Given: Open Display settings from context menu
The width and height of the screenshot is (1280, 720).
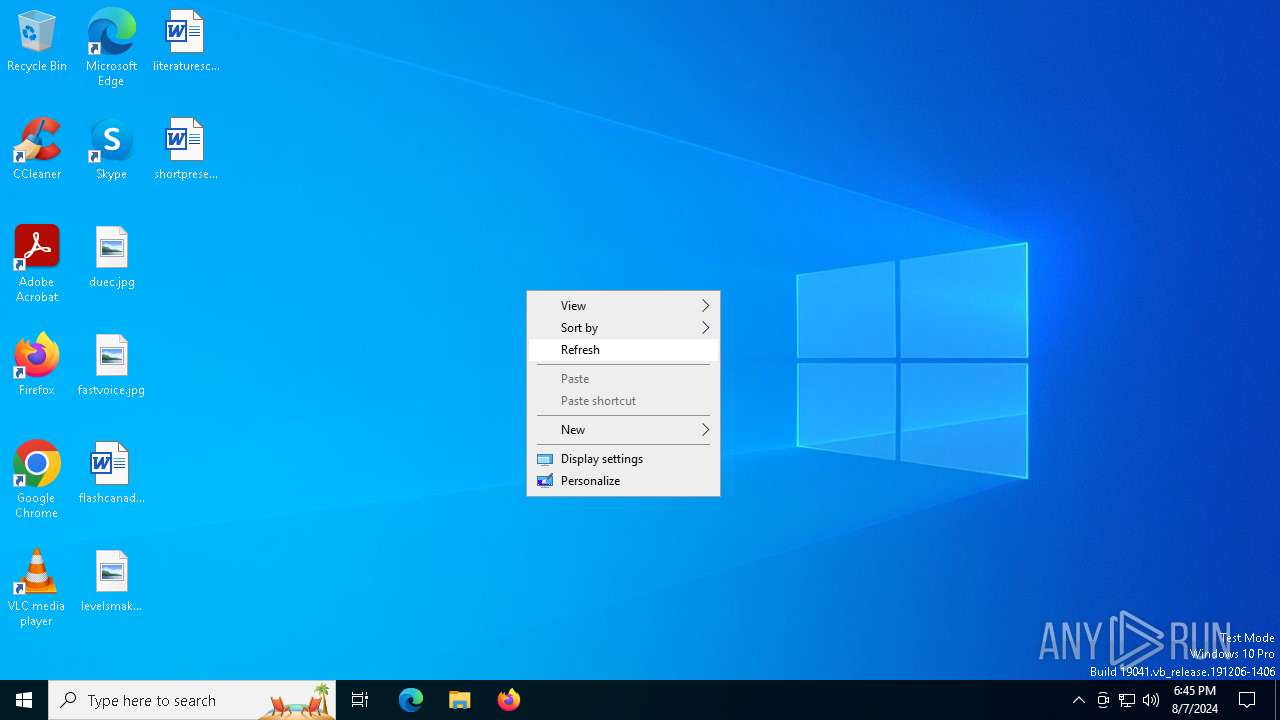Looking at the screenshot, I should coord(623,459).
